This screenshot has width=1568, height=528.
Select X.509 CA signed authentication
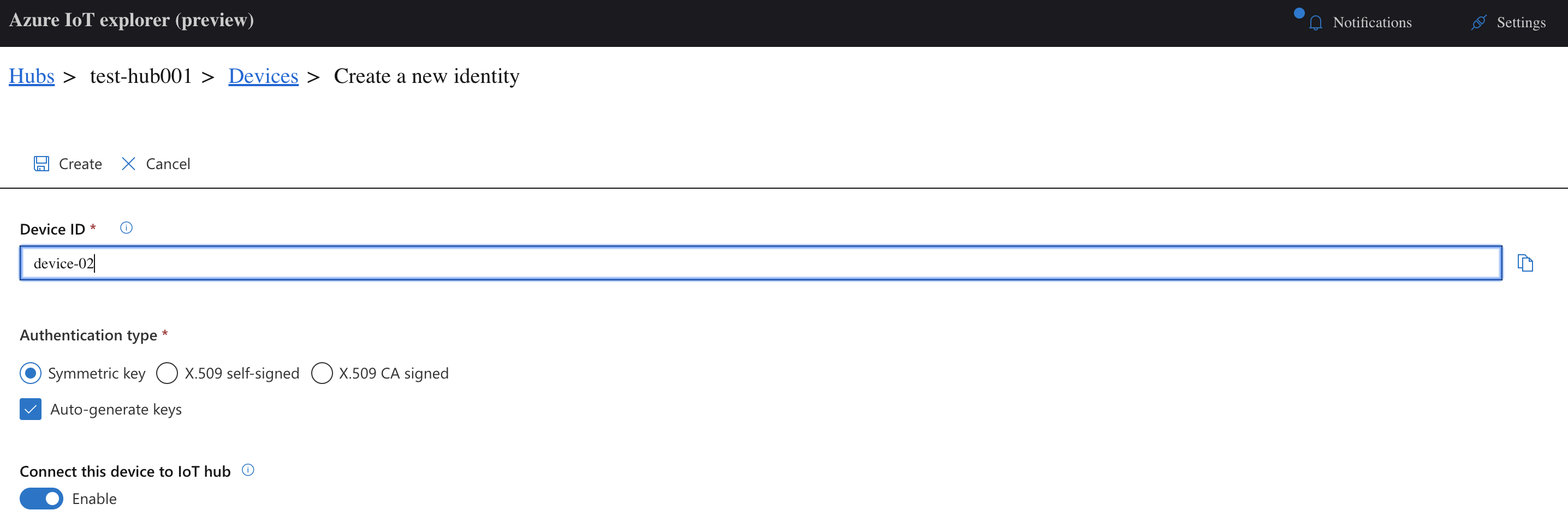(x=322, y=373)
